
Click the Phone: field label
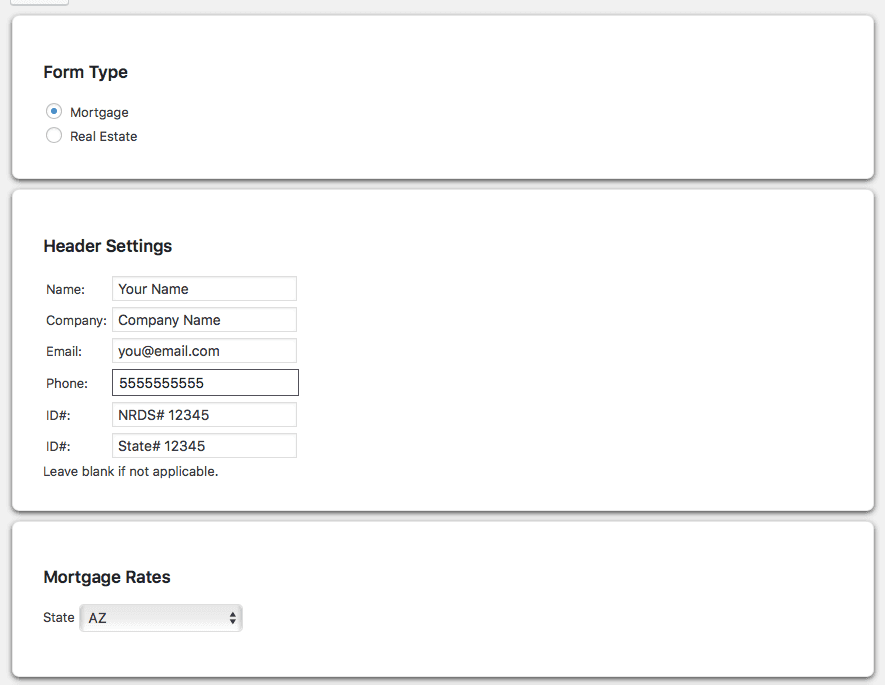(x=67, y=383)
